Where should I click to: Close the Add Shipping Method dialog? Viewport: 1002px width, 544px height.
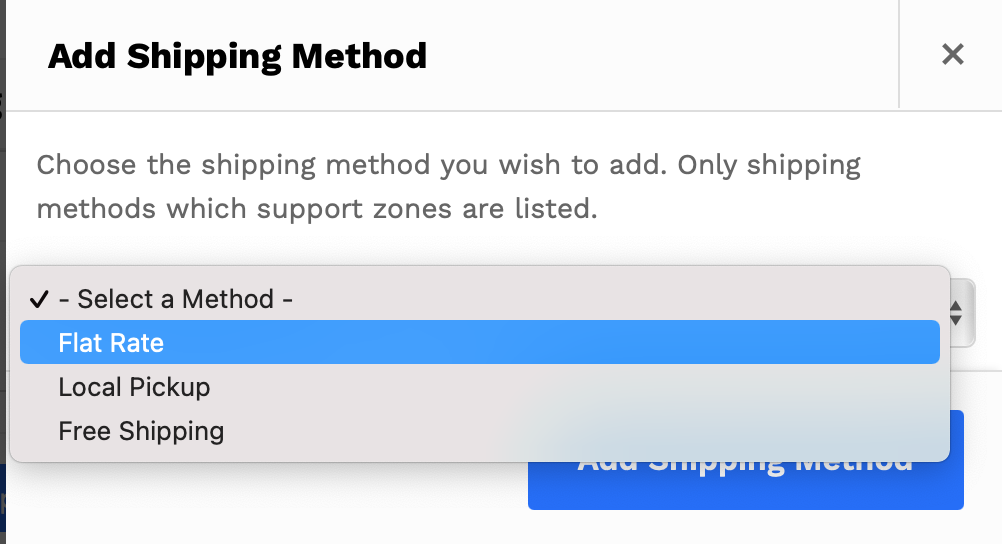click(952, 54)
